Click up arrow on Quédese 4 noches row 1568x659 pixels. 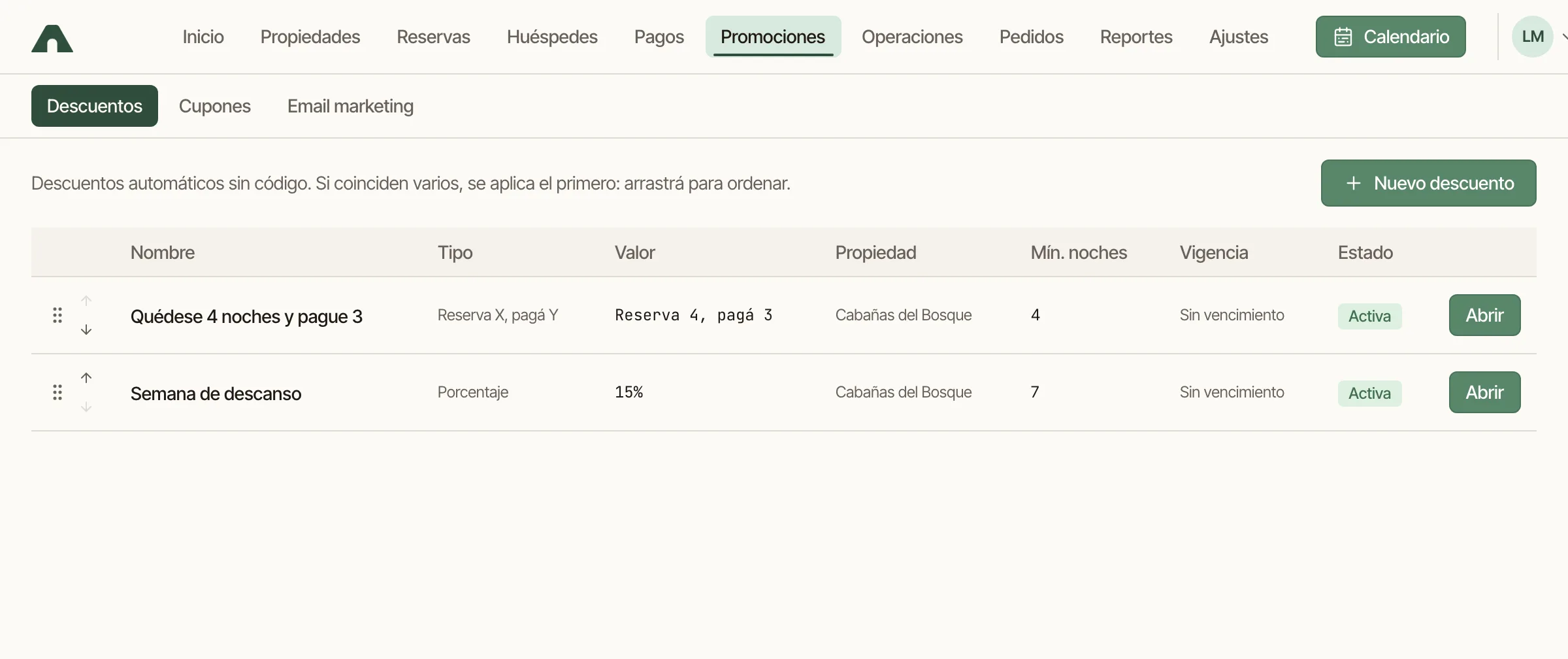pyautogui.click(x=86, y=301)
